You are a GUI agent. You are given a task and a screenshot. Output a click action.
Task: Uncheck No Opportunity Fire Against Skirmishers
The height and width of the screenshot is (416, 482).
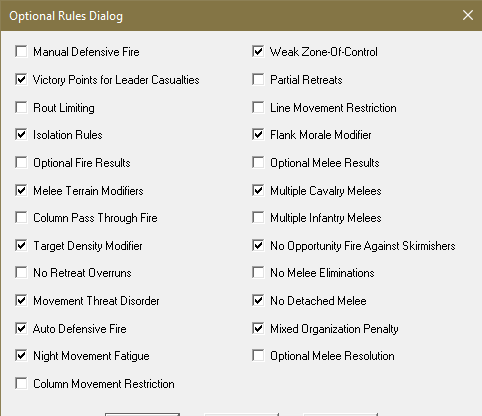(258, 246)
